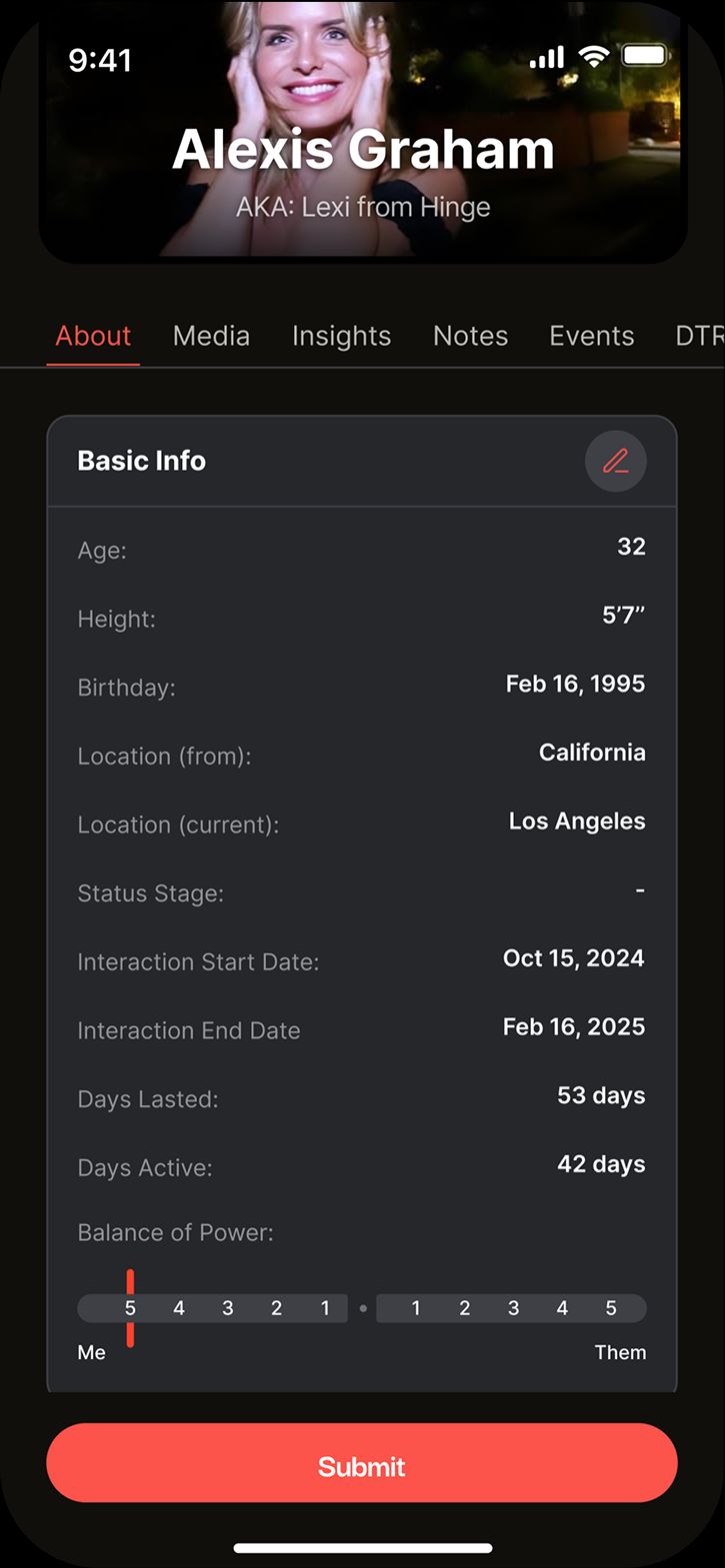Select the About tab
The width and height of the screenshot is (725, 1568).
tap(93, 336)
